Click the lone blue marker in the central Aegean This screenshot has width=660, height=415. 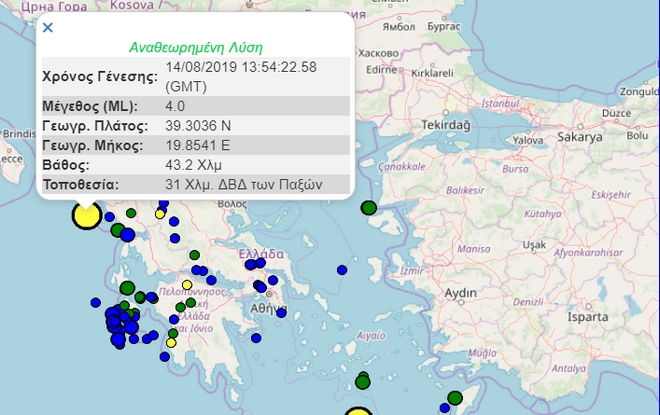click(342, 269)
